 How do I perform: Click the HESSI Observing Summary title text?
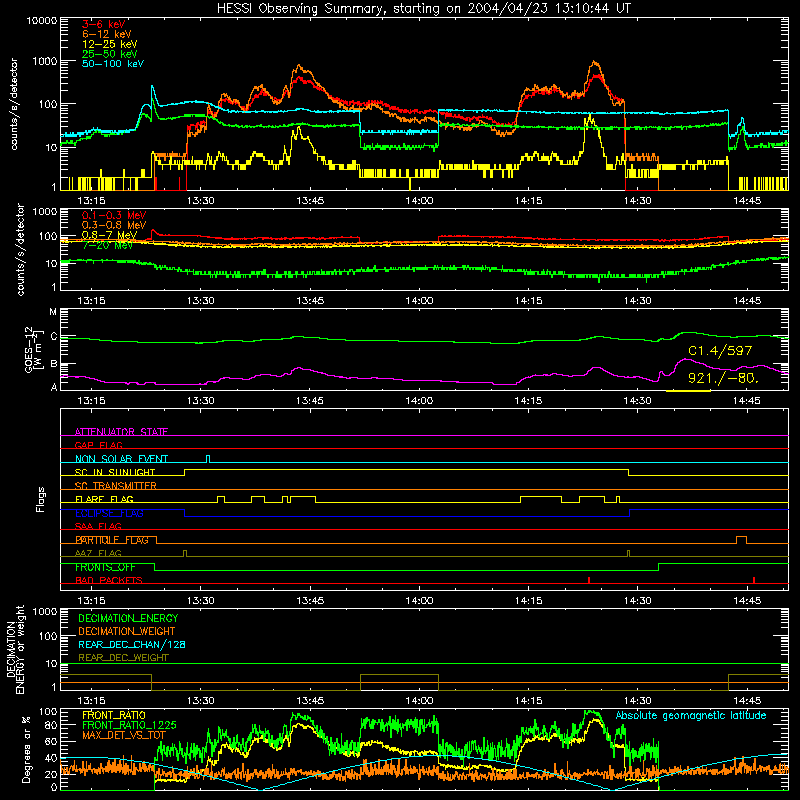coord(423,8)
